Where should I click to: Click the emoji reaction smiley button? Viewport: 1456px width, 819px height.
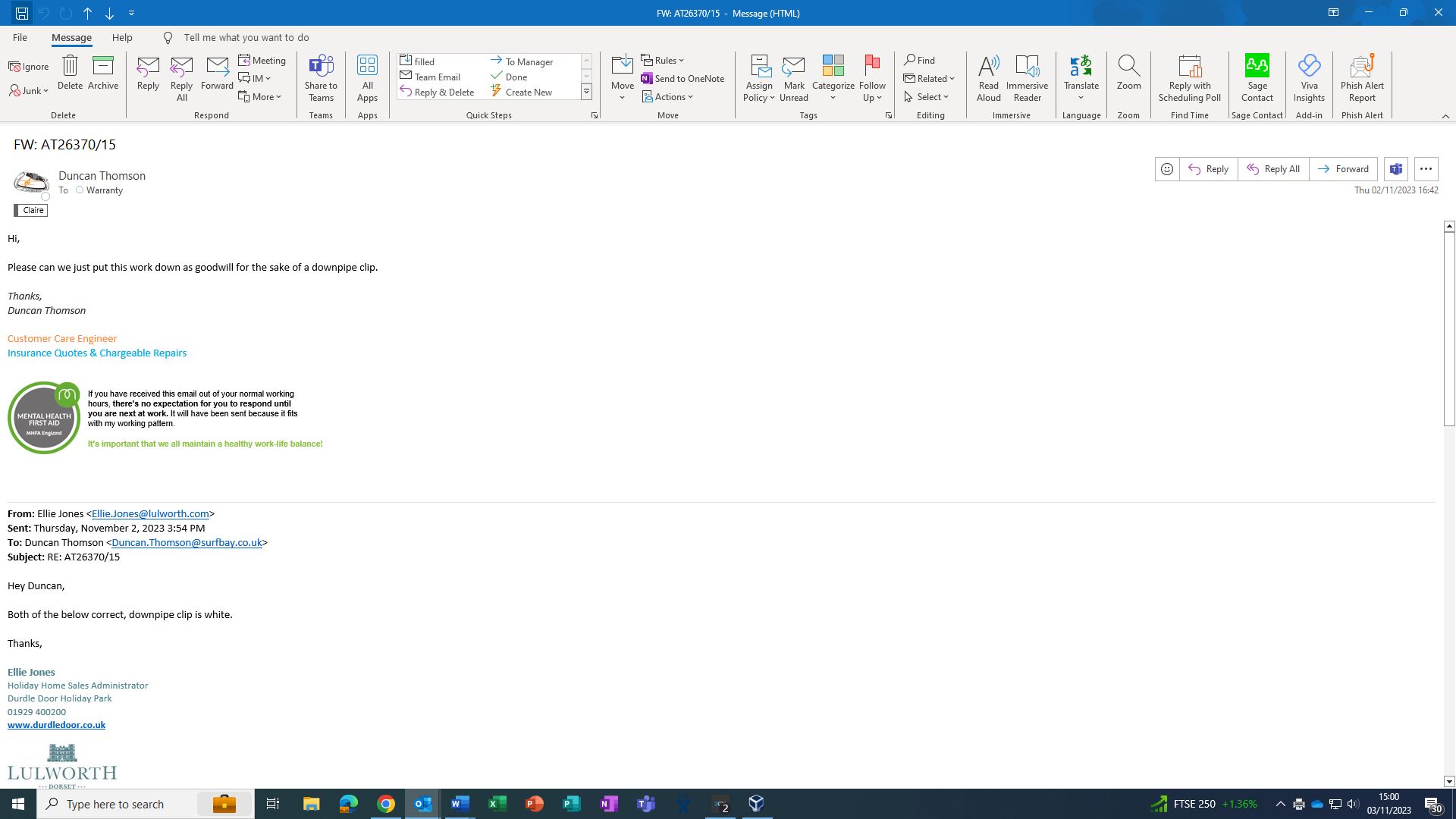click(1167, 169)
